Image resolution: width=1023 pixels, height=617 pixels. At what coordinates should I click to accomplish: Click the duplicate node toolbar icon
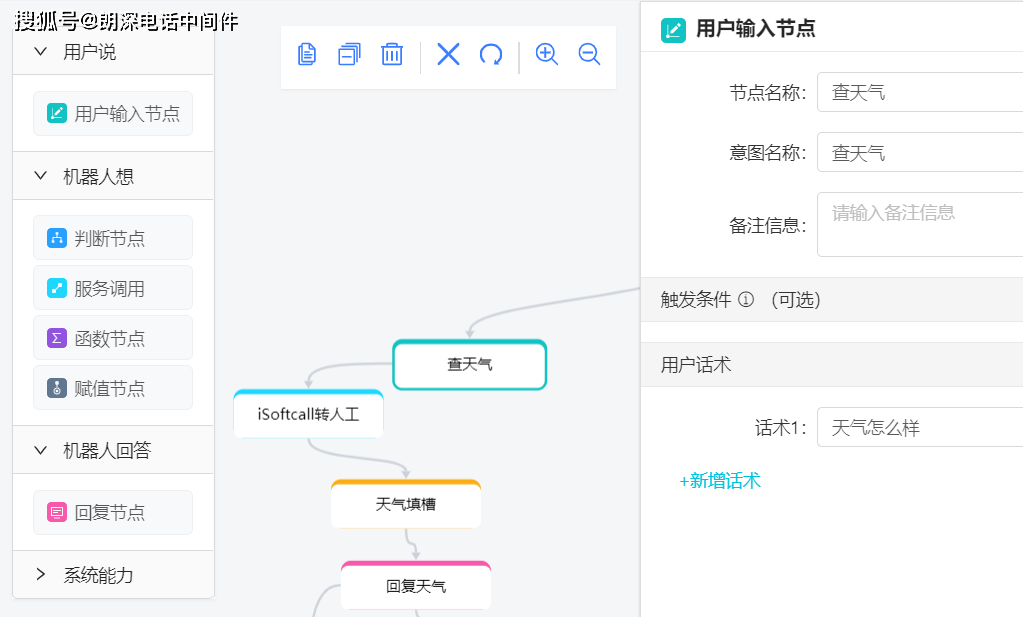tap(349, 55)
